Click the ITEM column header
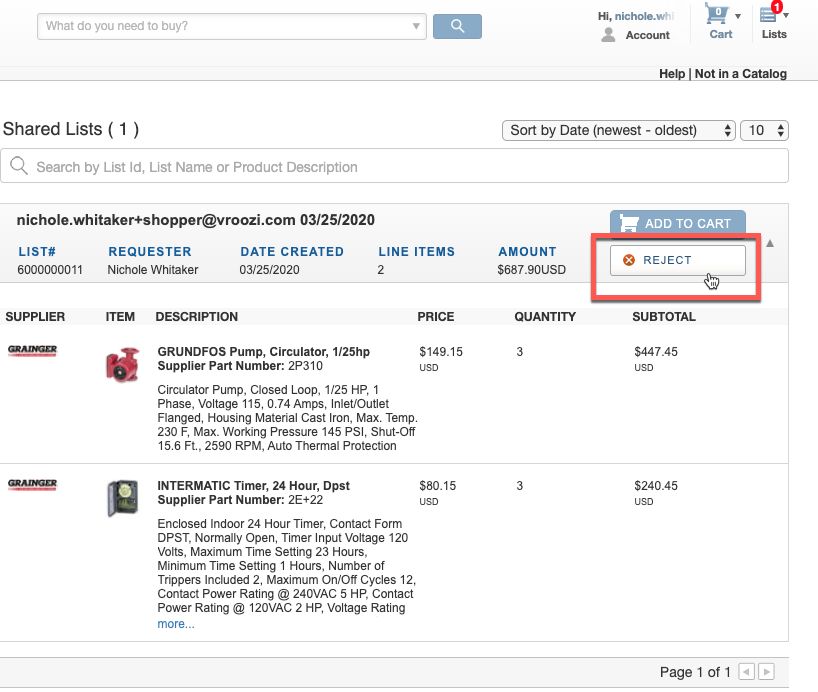Screen dimensions: 818x692 [x=120, y=317]
